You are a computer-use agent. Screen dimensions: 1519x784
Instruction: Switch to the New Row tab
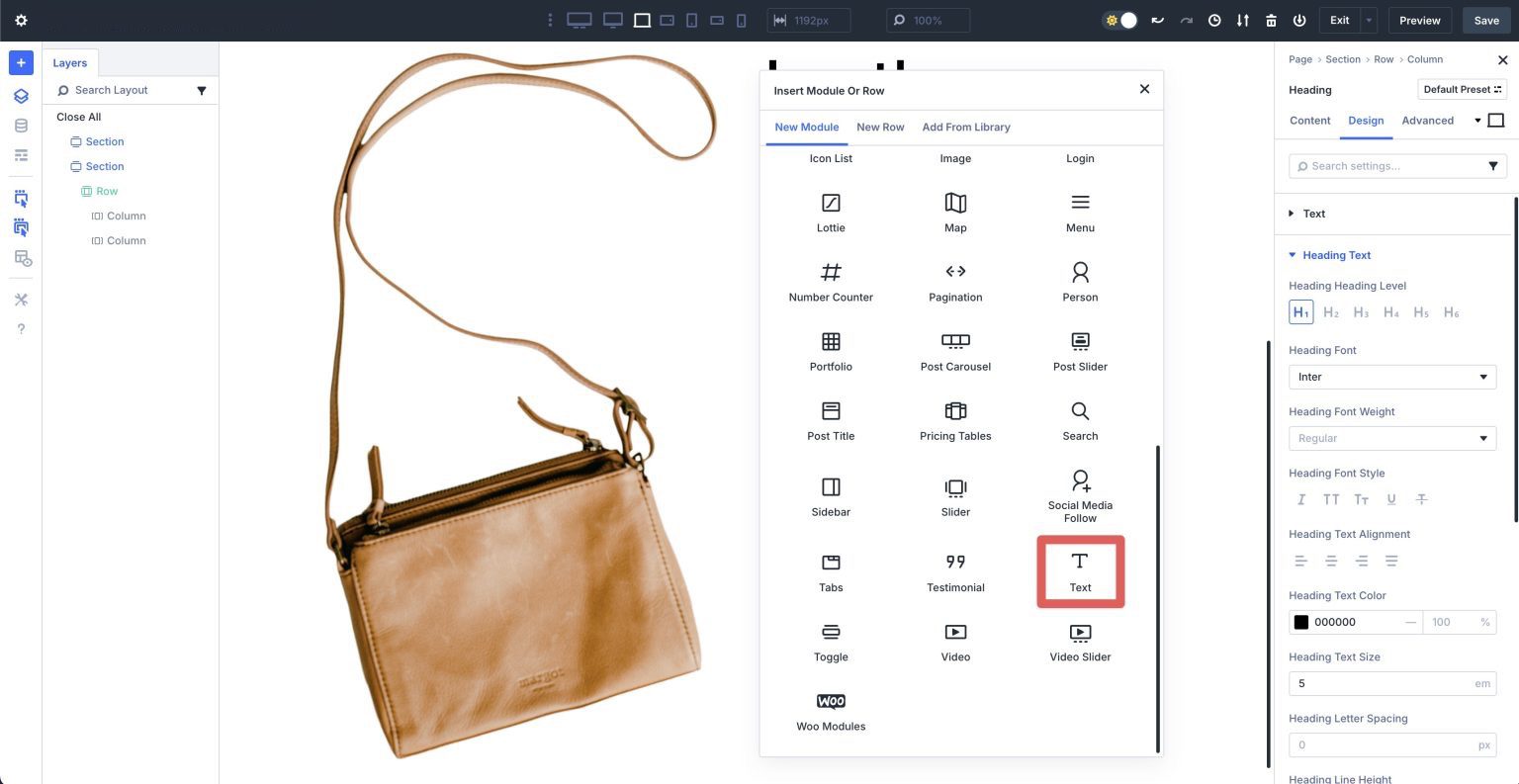tap(880, 127)
